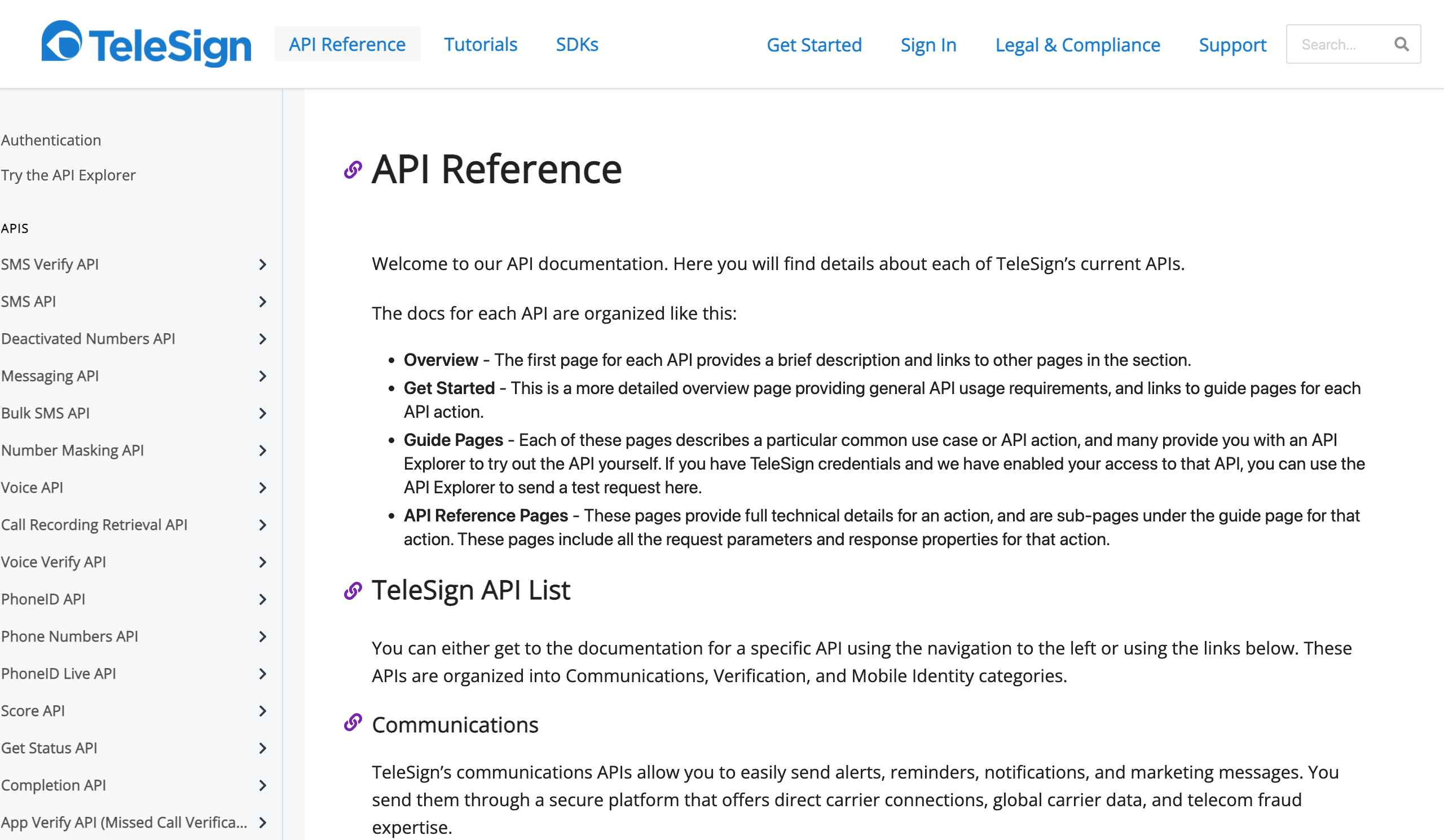The height and width of the screenshot is (840, 1444).
Task: Click anchor link icon beside TeleSign API List
Action: tap(353, 590)
